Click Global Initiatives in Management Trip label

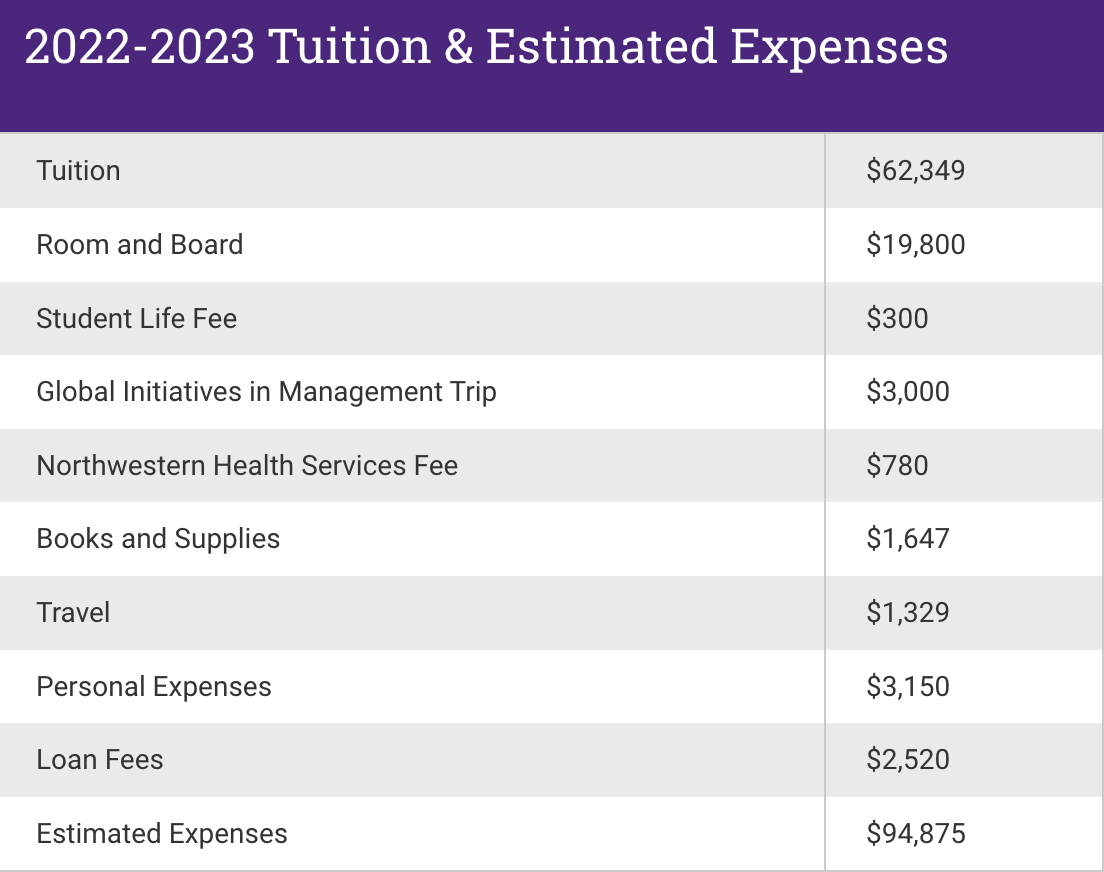pyautogui.click(x=266, y=392)
